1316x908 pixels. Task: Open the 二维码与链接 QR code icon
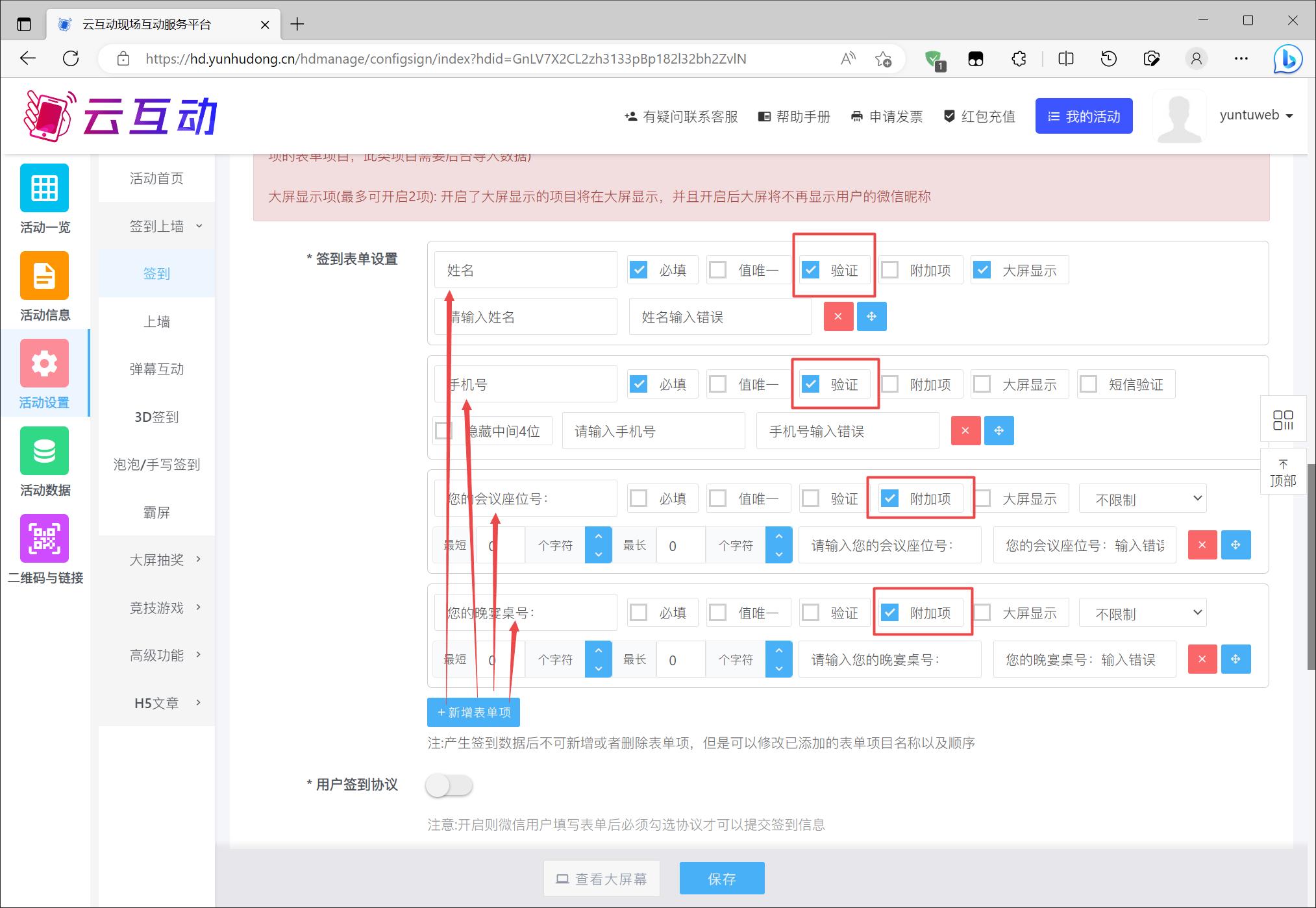click(x=44, y=539)
